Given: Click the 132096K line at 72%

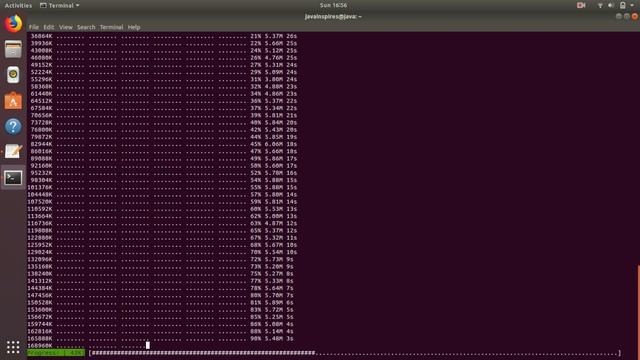Looking at the screenshot, I should click(160, 259).
